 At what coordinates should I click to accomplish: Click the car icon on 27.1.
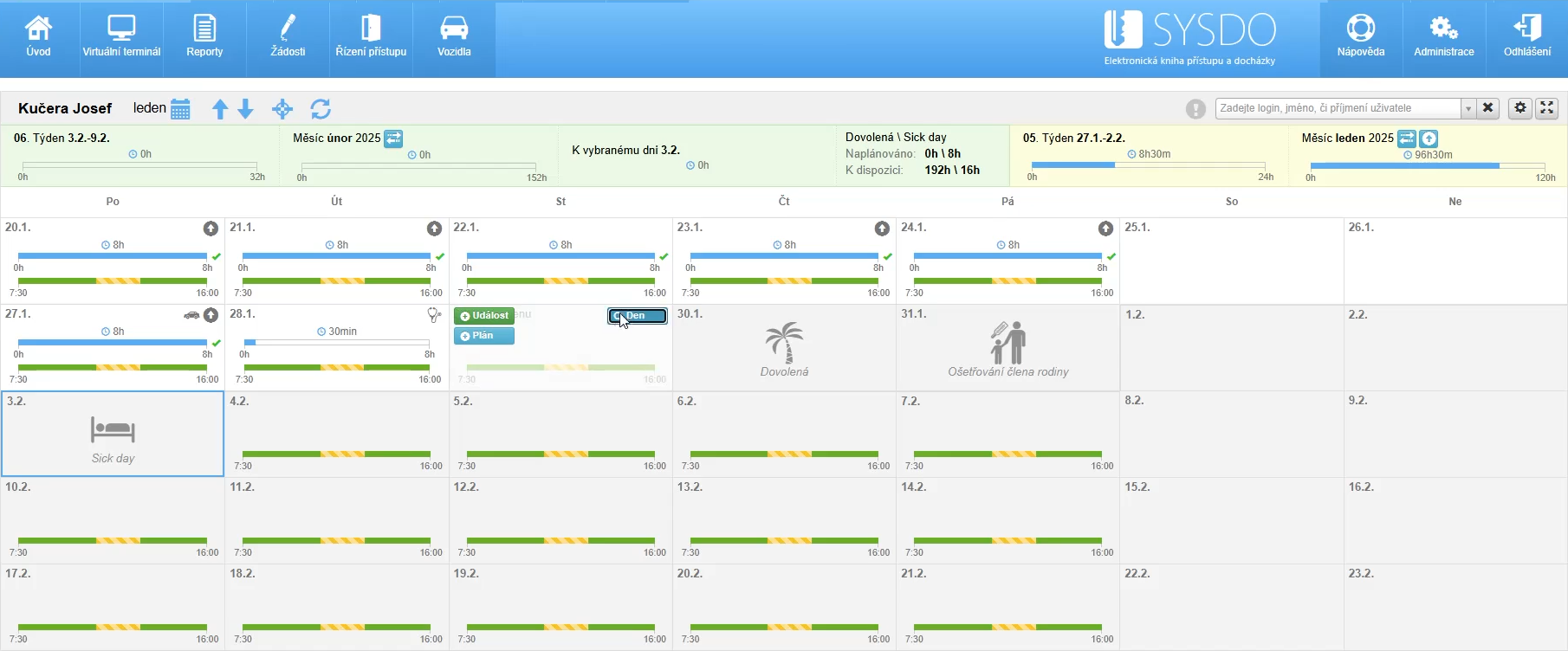click(x=191, y=315)
